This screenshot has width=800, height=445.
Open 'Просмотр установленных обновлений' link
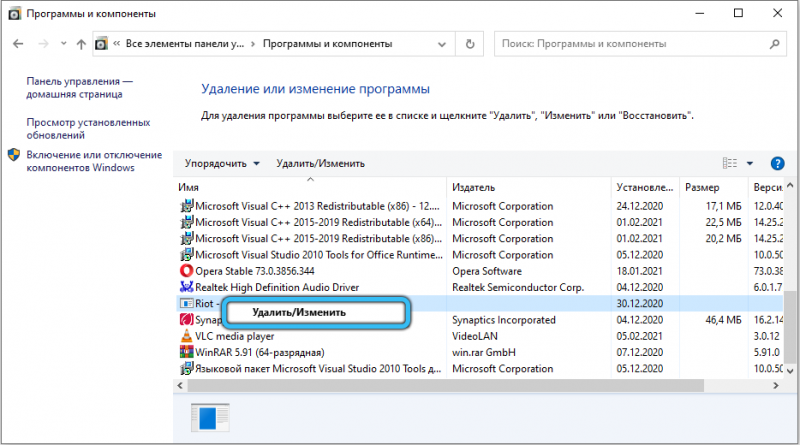click(x=88, y=129)
